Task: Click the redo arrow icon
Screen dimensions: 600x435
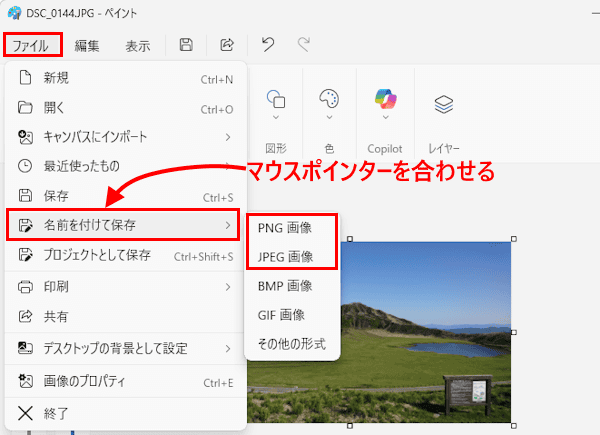Action: point(304,45)
